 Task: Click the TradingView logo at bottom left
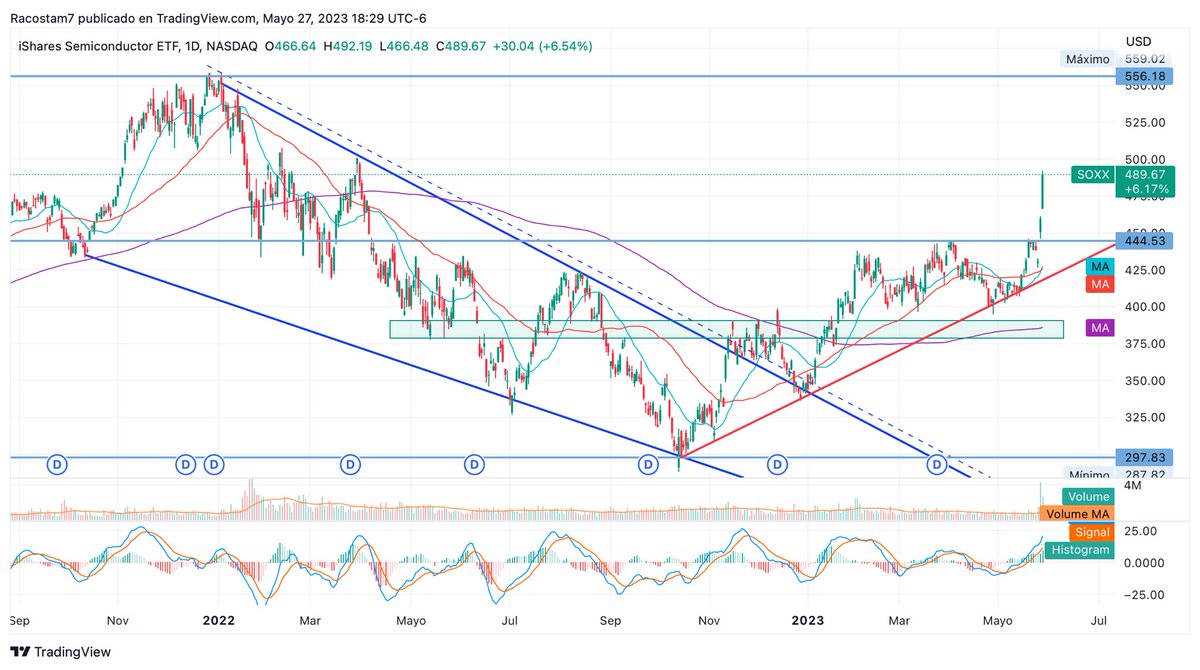point(62,652)
